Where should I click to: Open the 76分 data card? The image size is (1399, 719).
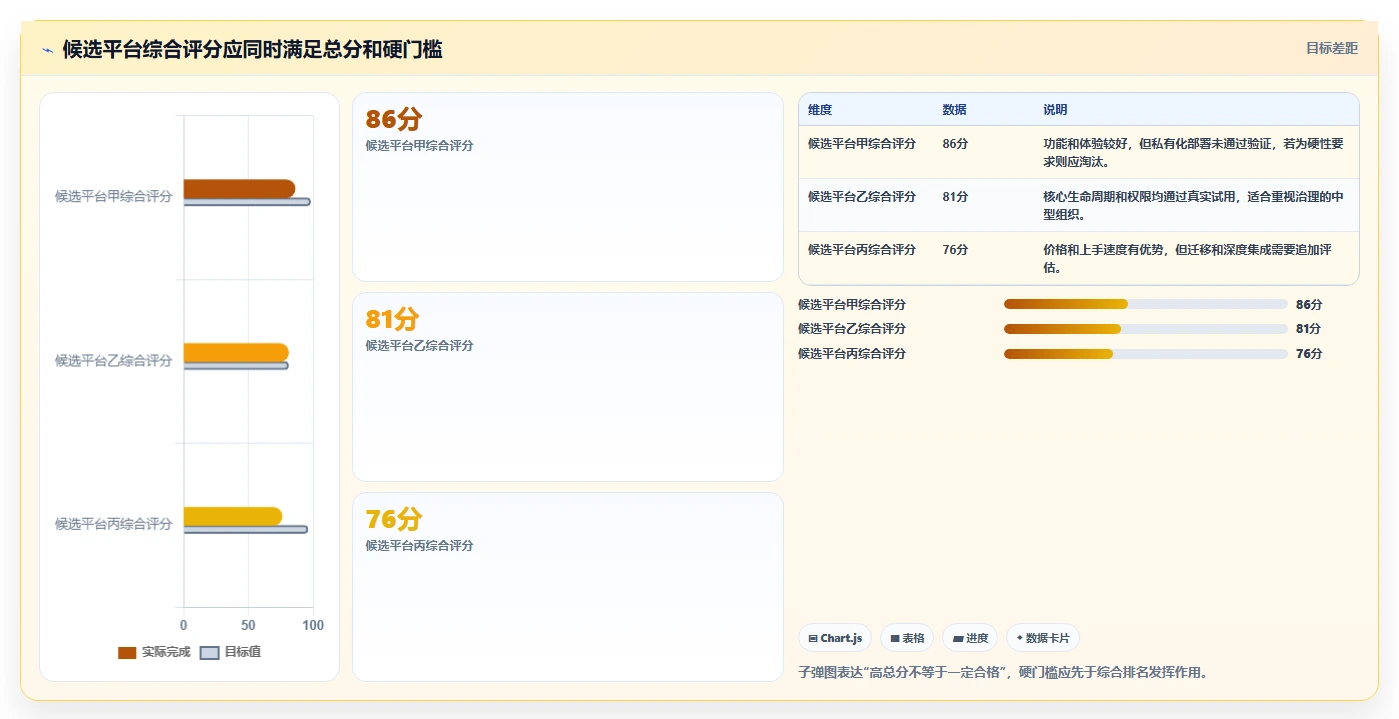[x=568, y=587]
